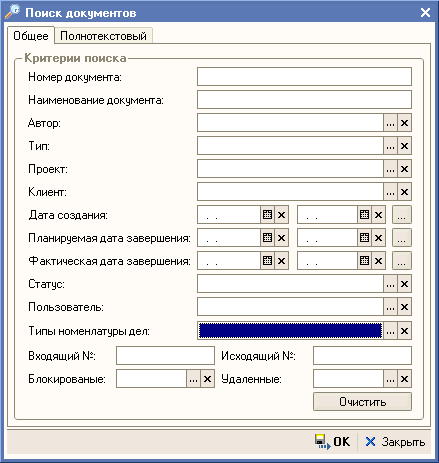Open selection list for Пользователь field

click(x=390, y=307)
